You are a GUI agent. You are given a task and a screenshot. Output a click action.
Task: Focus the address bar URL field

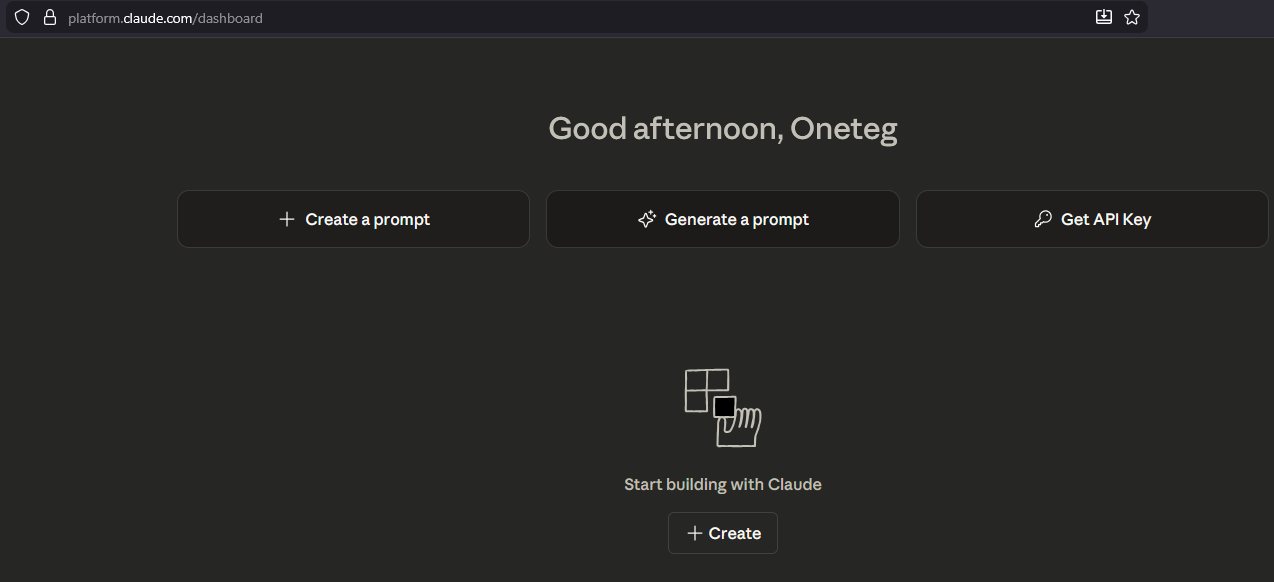[600, 17]
